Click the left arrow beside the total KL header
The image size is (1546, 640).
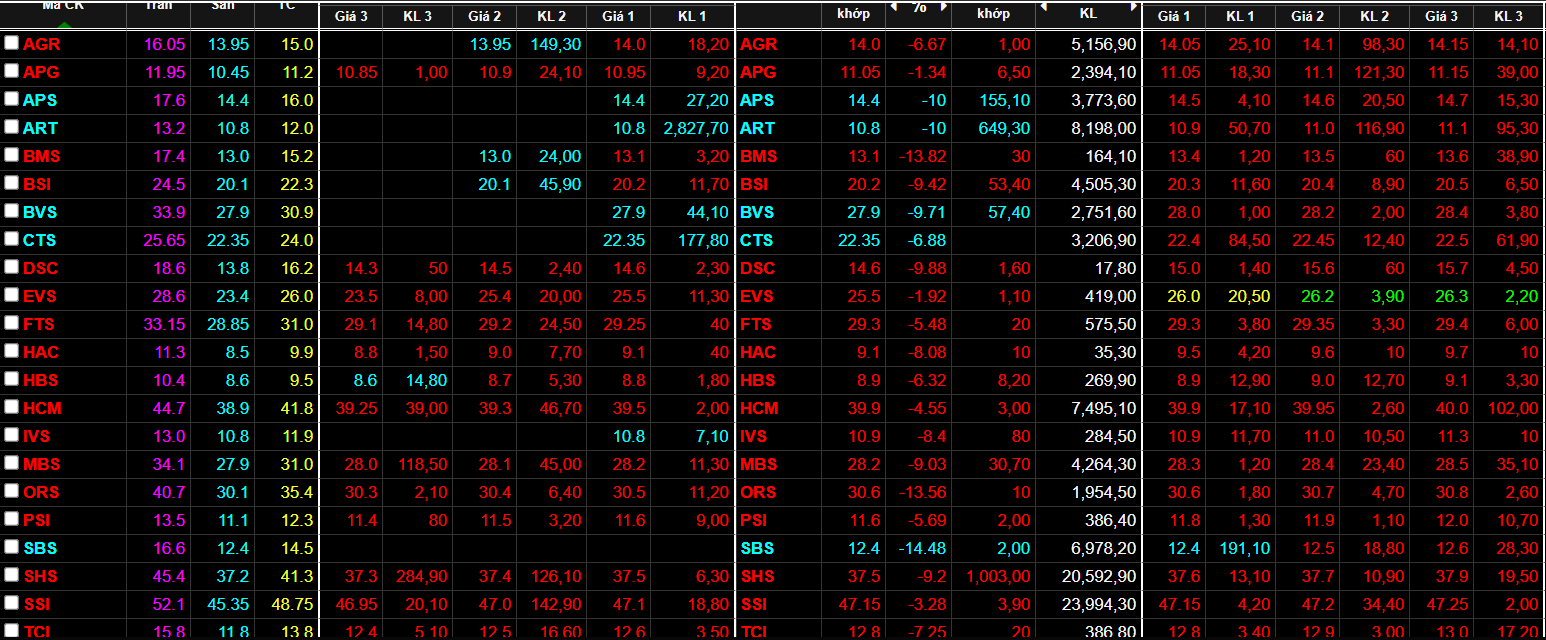click(1043, 7)
